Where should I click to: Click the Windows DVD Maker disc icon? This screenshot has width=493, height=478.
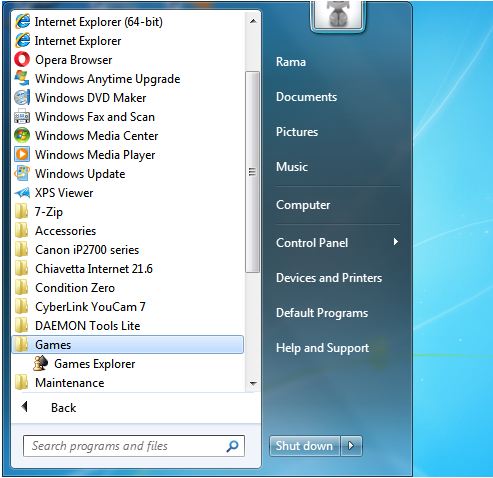click(x=22, y=98)
